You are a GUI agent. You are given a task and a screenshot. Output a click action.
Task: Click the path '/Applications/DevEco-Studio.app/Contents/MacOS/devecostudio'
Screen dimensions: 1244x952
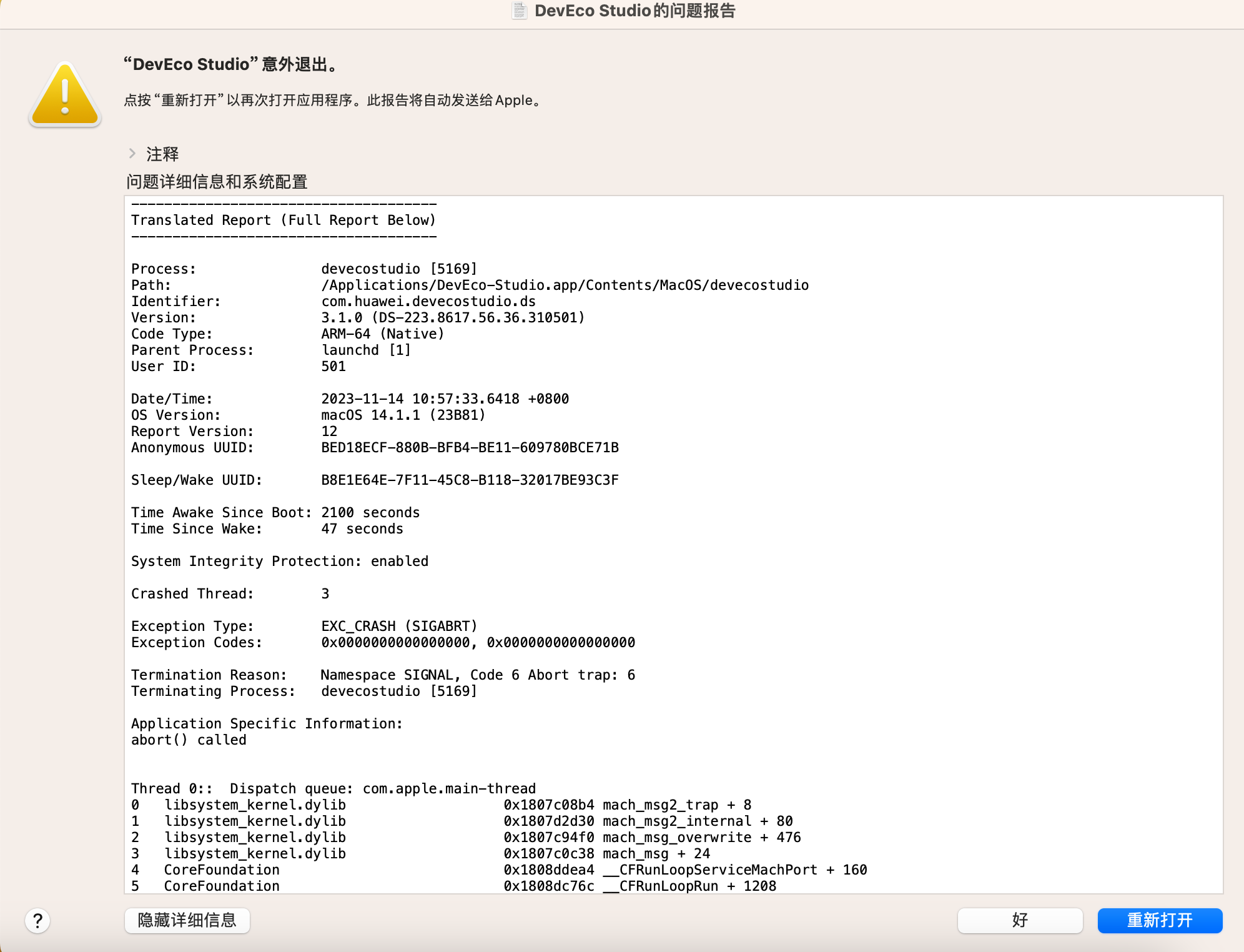point(565,285)
